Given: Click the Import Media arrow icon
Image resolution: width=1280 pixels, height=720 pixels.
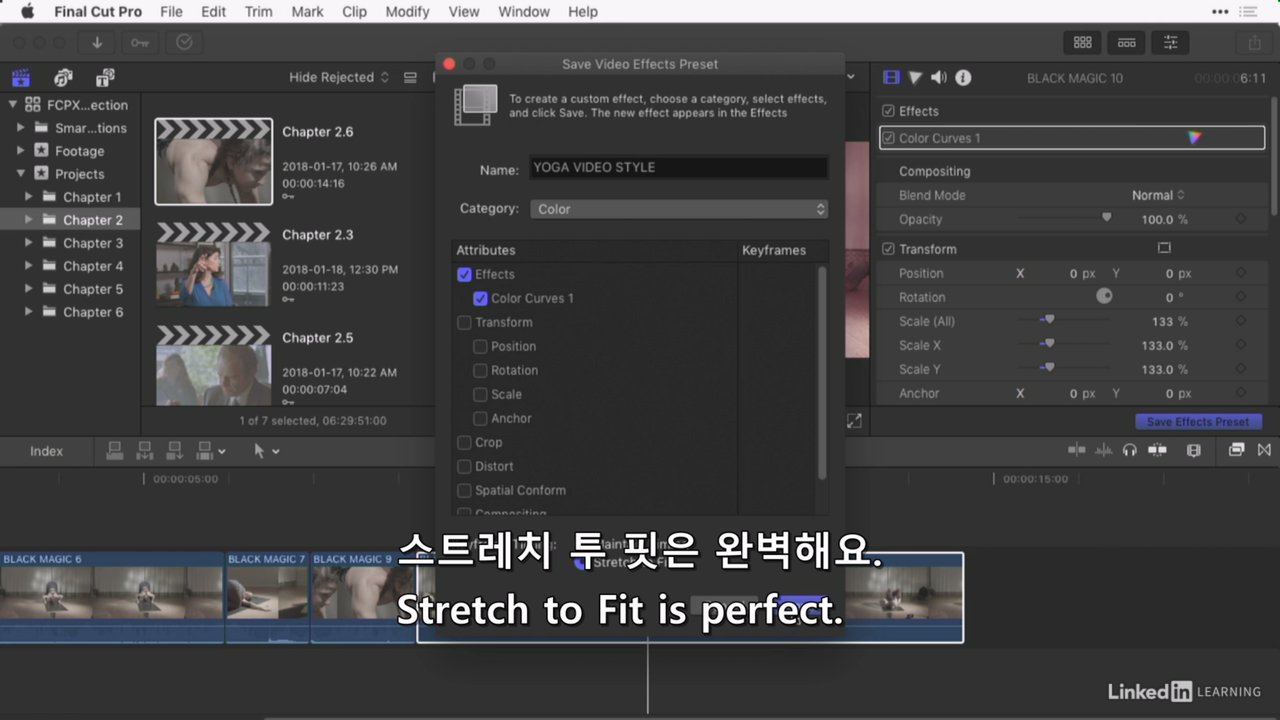Looking at the screenshot, I should [x=97, y=42].
